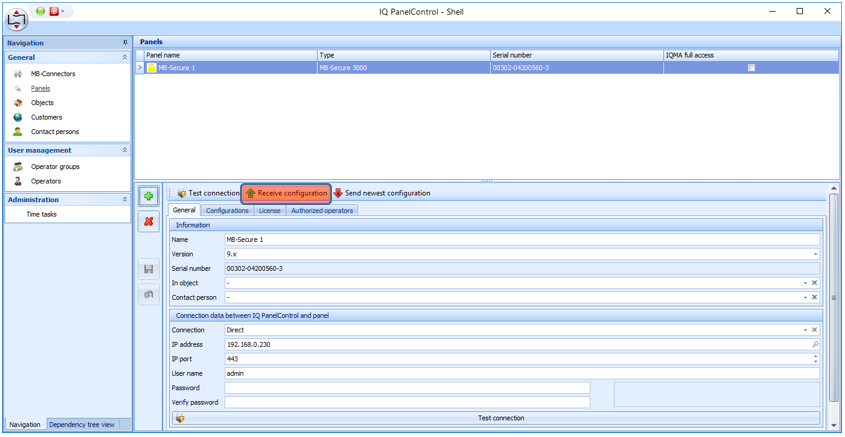Click the green status circle icon in title bar
The image size is (845, 437).
tap(41, 11)
